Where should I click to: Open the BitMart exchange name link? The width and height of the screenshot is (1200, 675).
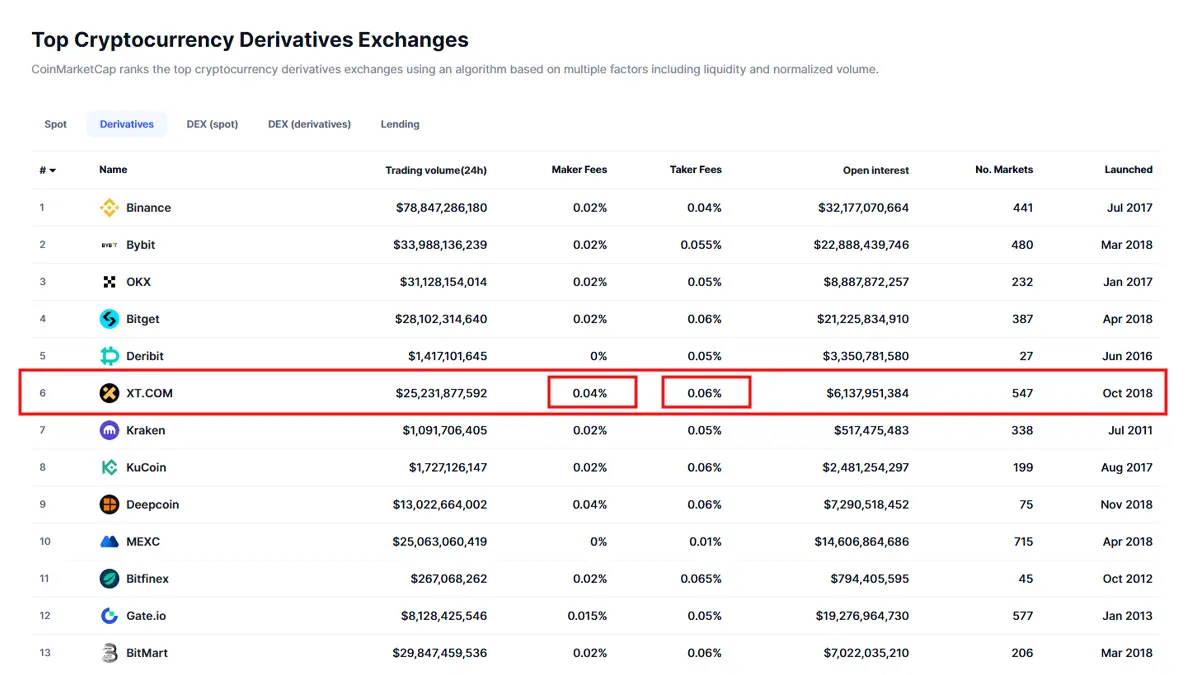tap(147, 653)
